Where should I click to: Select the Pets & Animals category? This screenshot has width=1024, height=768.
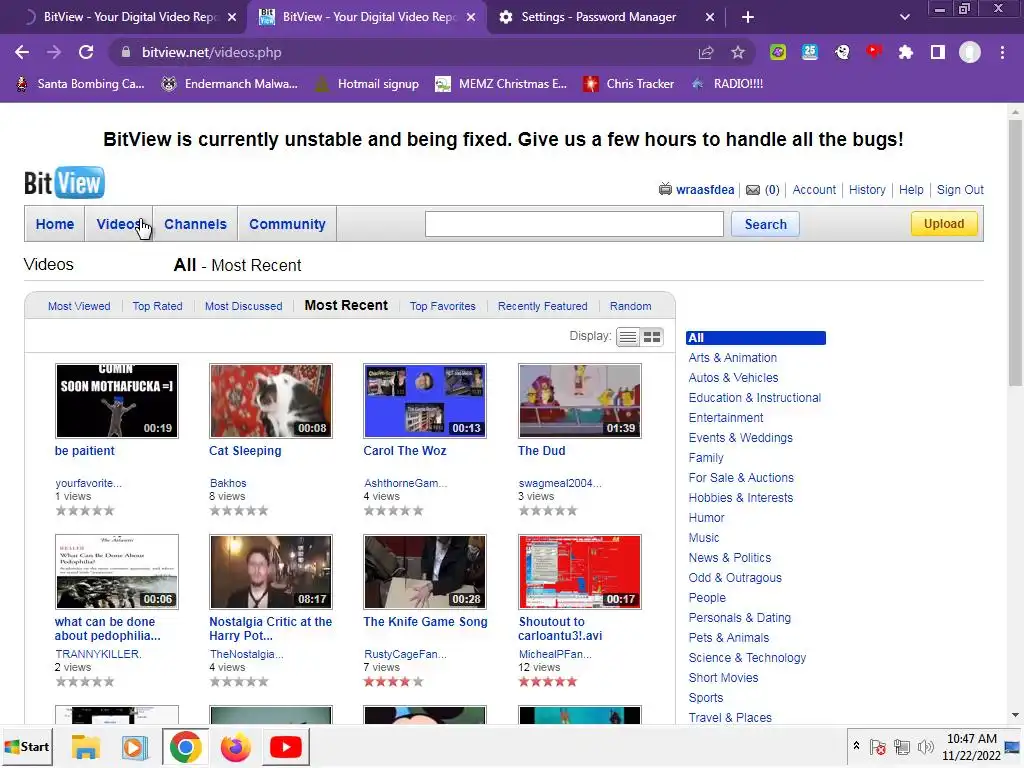(x=729, y=638)
